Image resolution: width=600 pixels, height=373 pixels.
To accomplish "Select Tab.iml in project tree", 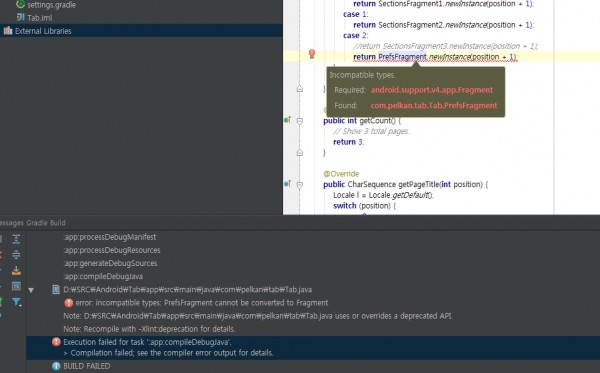I will [40, 18].
